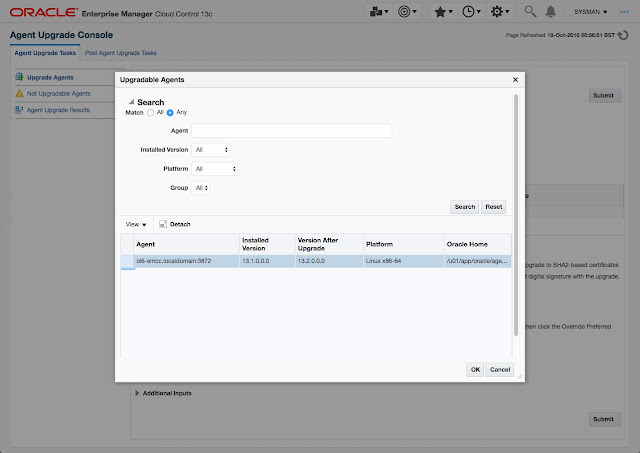
Task: Open the Favorites star menu
Action: 443,12
